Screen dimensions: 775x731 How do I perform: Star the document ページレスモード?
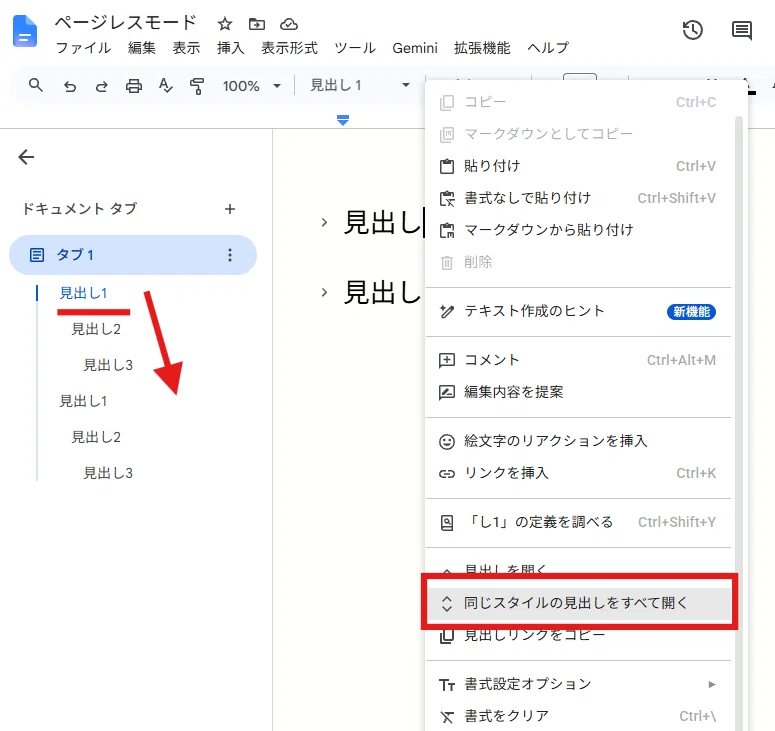click(x=224, y=24)
